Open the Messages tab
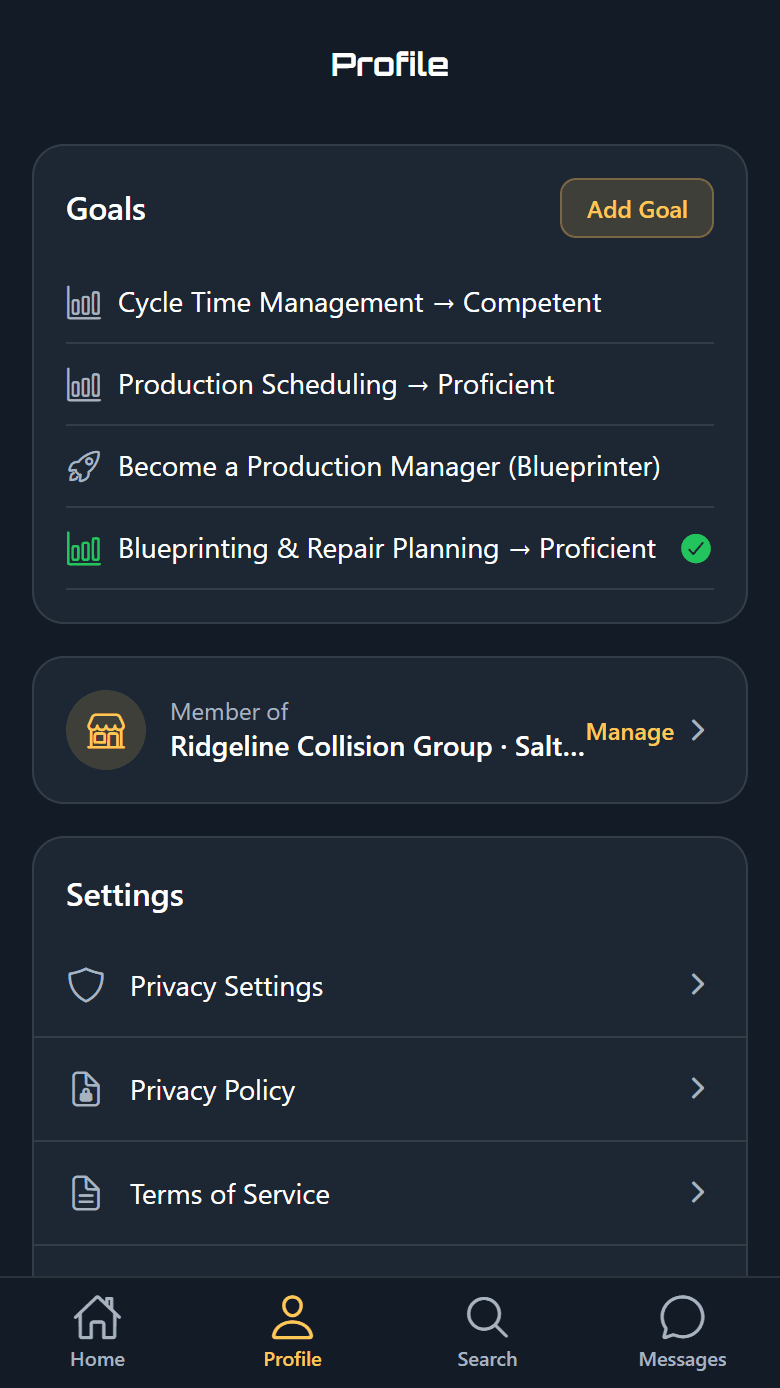The width and height of the screenshot is (780, 1388). [x=682, y=1332]
